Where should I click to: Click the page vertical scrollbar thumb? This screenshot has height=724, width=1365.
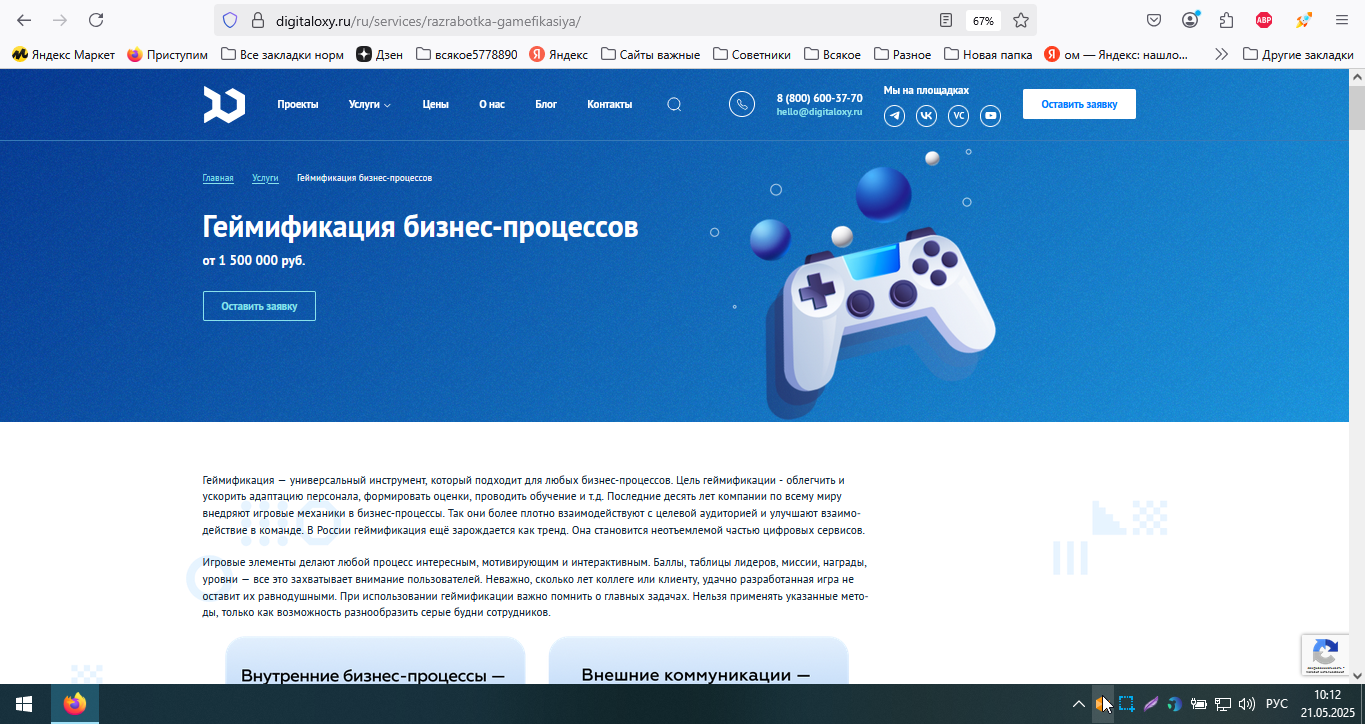click(x=1357, y=108)
